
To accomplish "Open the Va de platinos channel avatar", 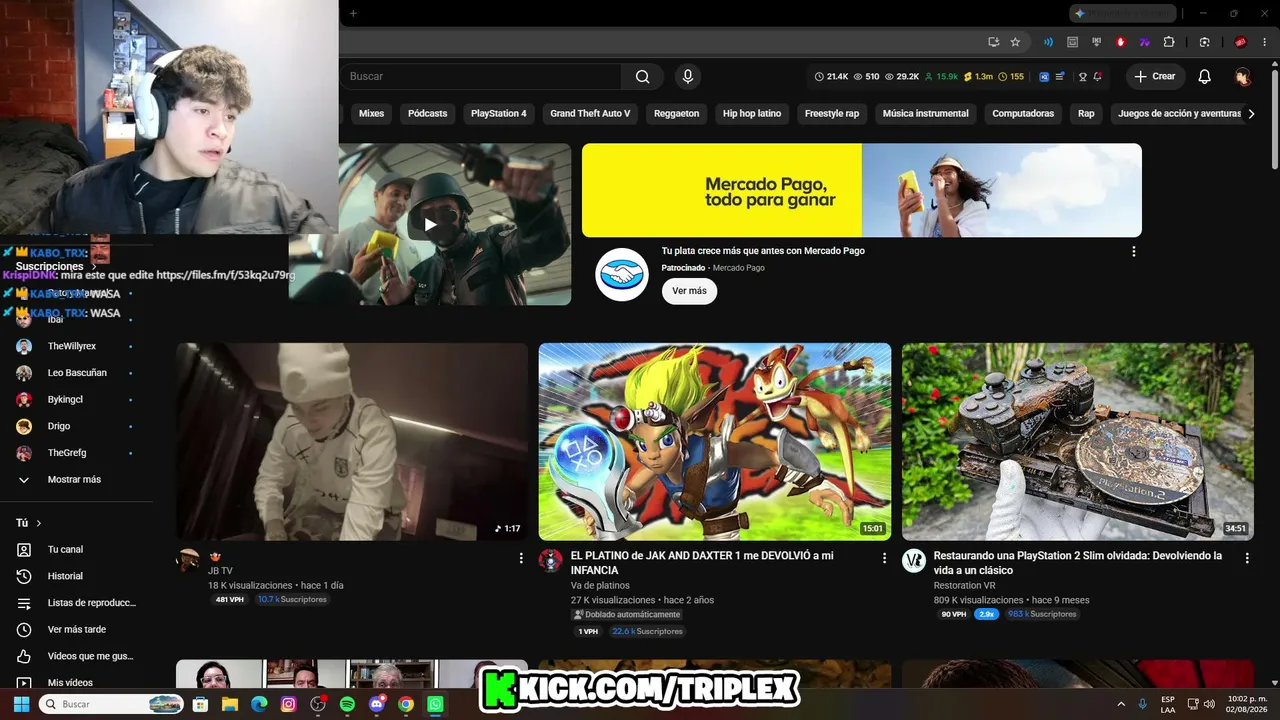I will 551,560.
